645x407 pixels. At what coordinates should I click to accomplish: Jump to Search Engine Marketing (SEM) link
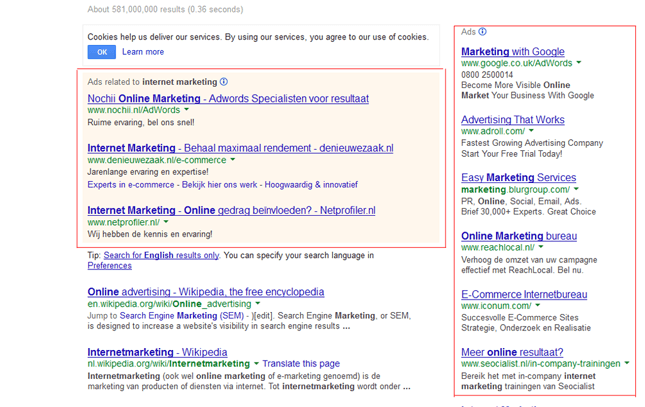[x=182, y=316]
